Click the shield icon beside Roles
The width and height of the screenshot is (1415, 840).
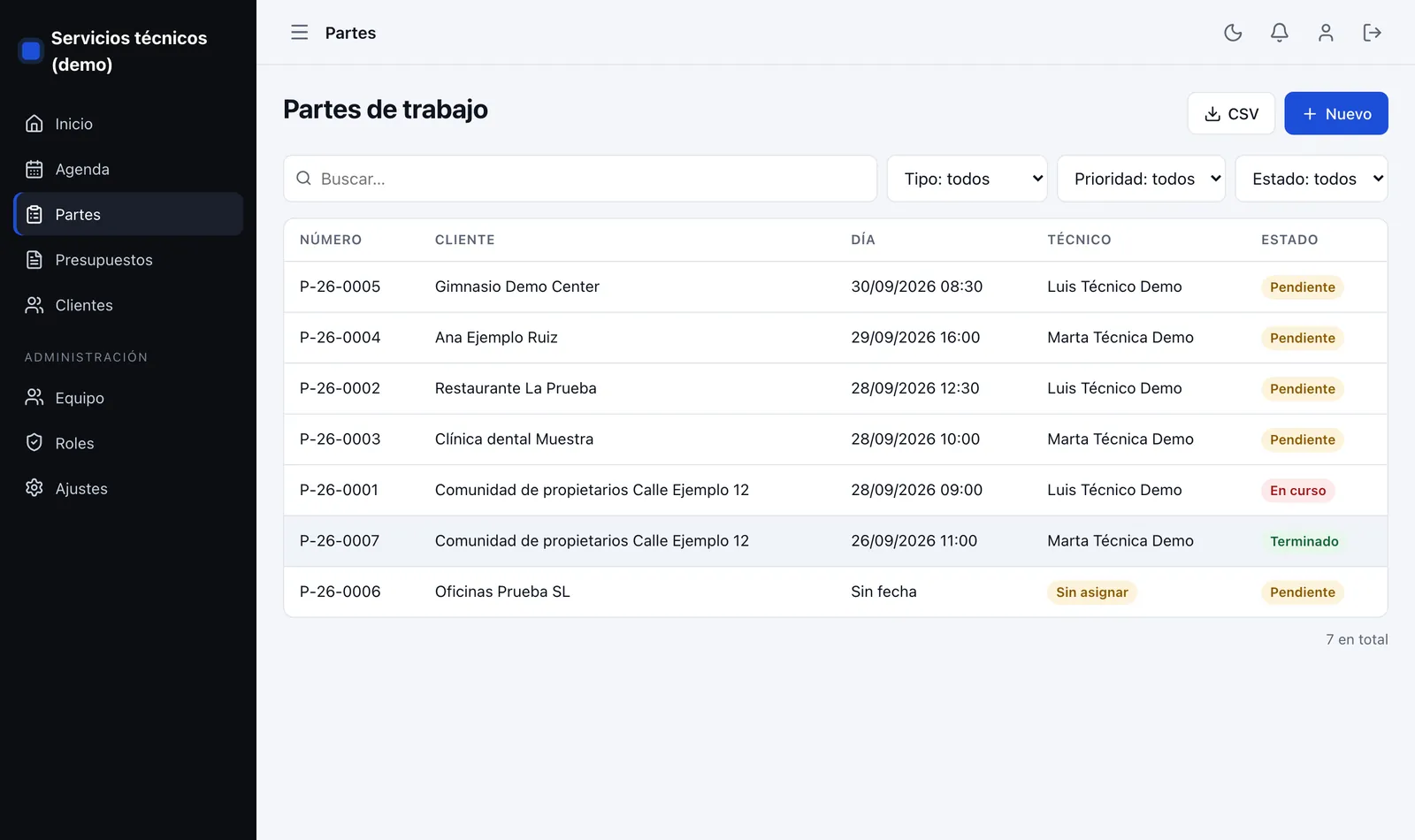(x=34, y=443)
